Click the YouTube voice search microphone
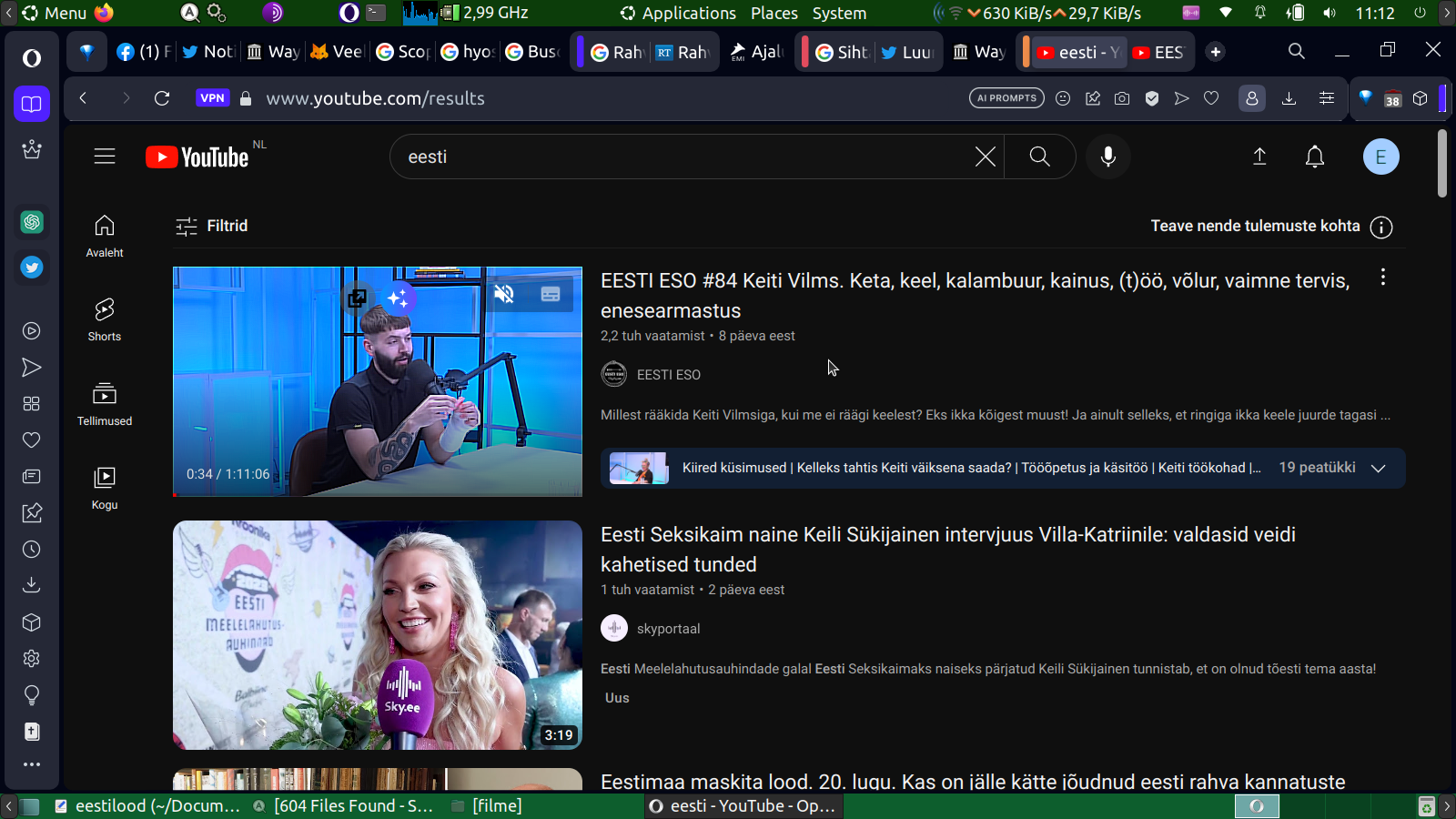Image resolution: width=1456 pixels, height=819 pixels. pyautogui.click(x=1107, y=157)
